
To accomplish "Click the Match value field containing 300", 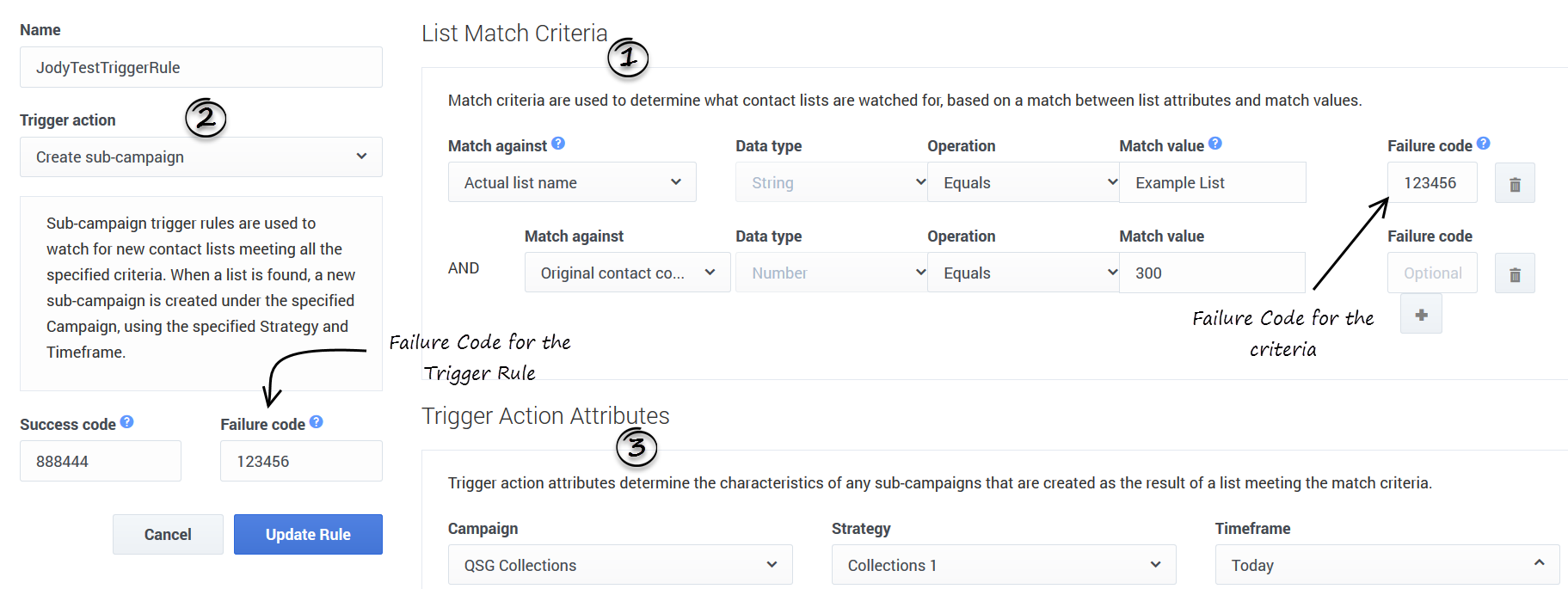I will [x=1211, y=273].
